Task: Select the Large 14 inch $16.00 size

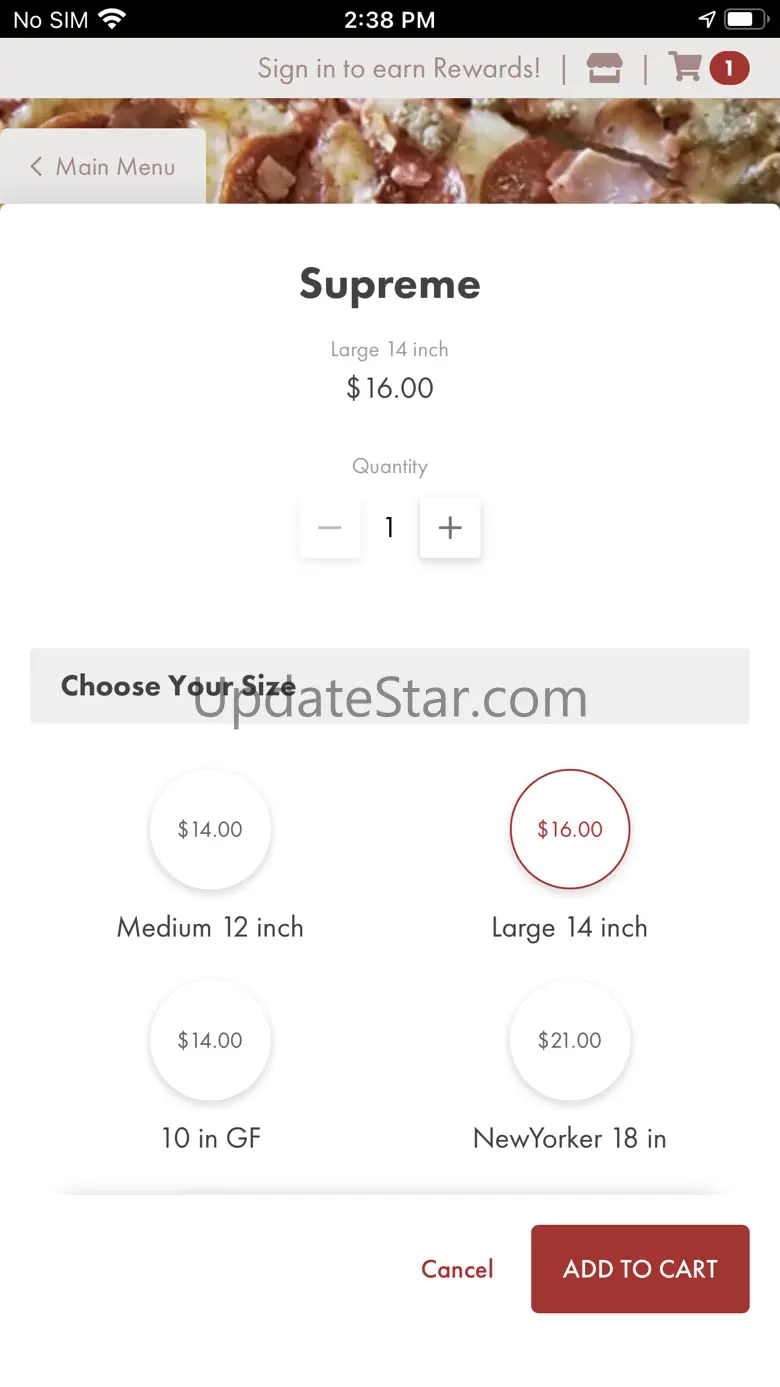Action: (570, 829)
